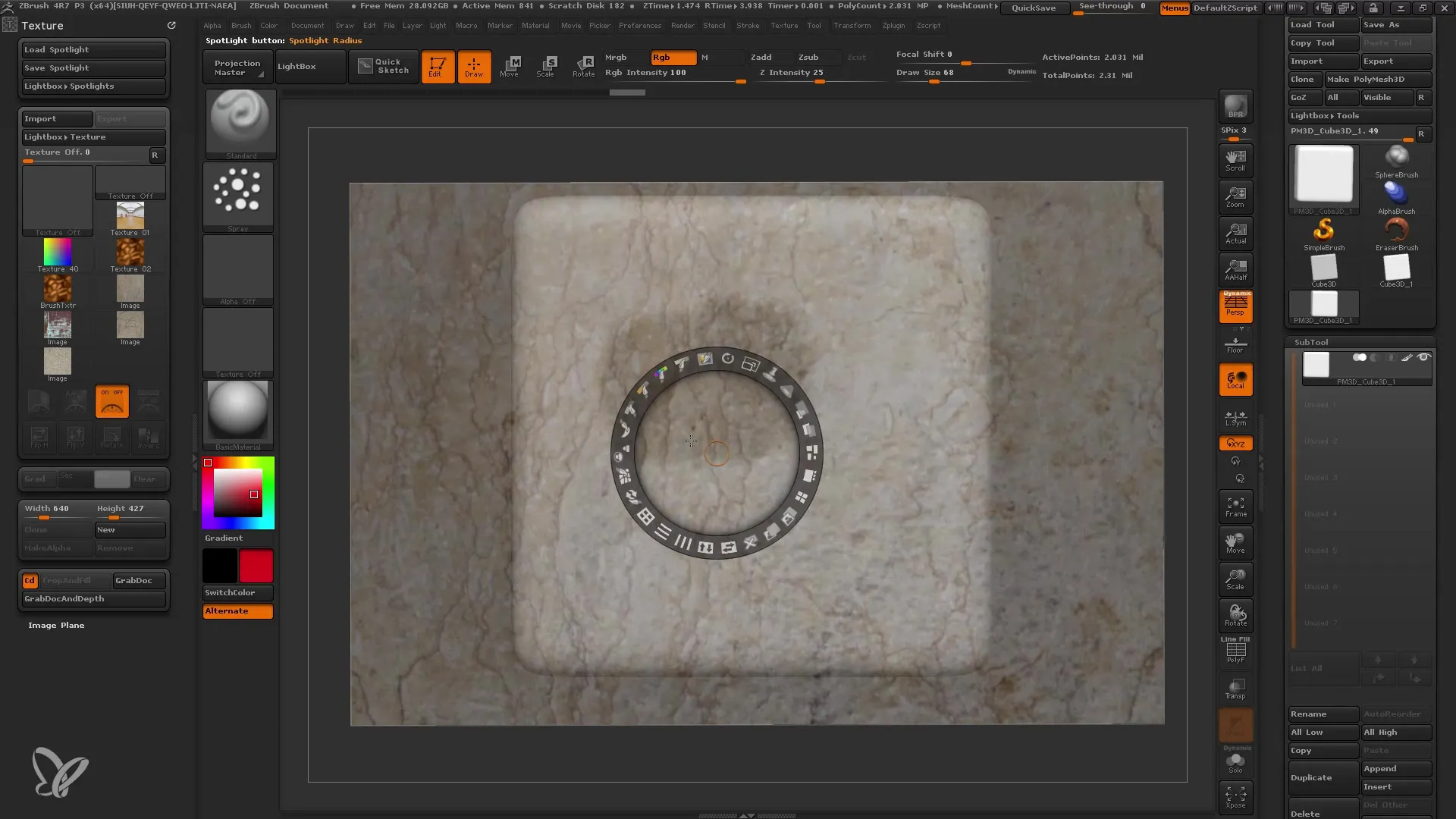Screen dimensions: 1456x819
Task: Click the Load Spotlight button
Action: point(94,50)
